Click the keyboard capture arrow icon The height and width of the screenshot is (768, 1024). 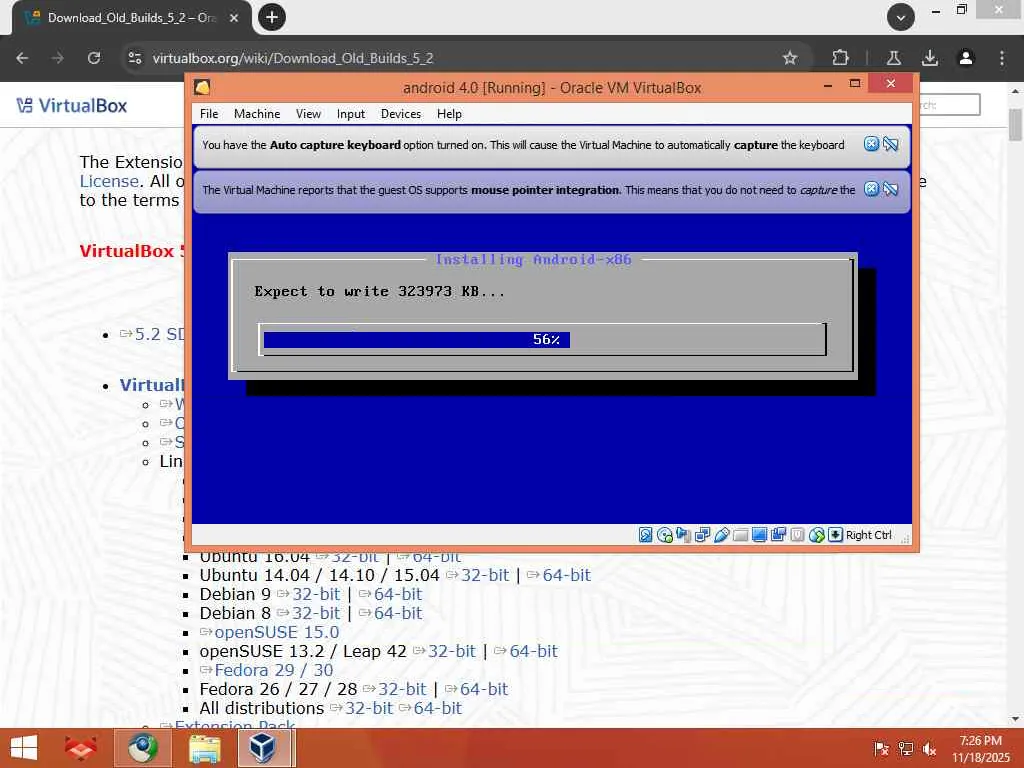point(835,535)
